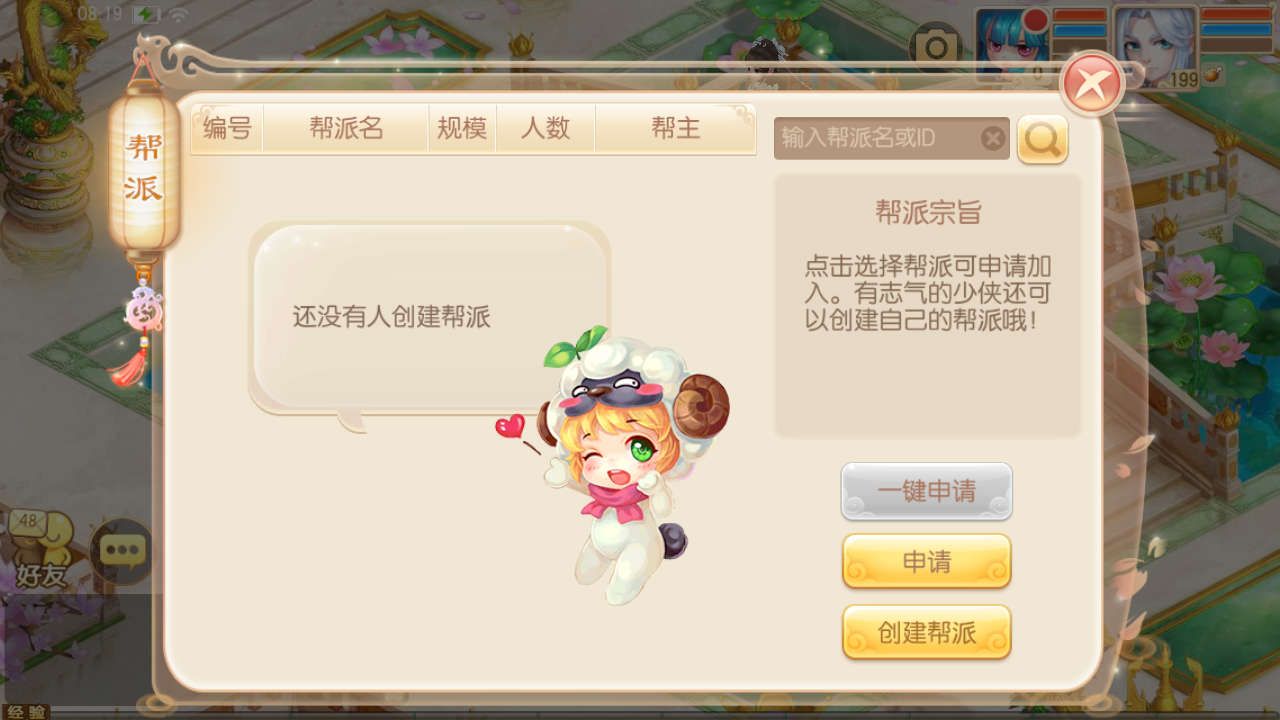The width and height of the screenshot is (1280, 720).
Task: Sort by 规模 column header
Action: [462, 128]
